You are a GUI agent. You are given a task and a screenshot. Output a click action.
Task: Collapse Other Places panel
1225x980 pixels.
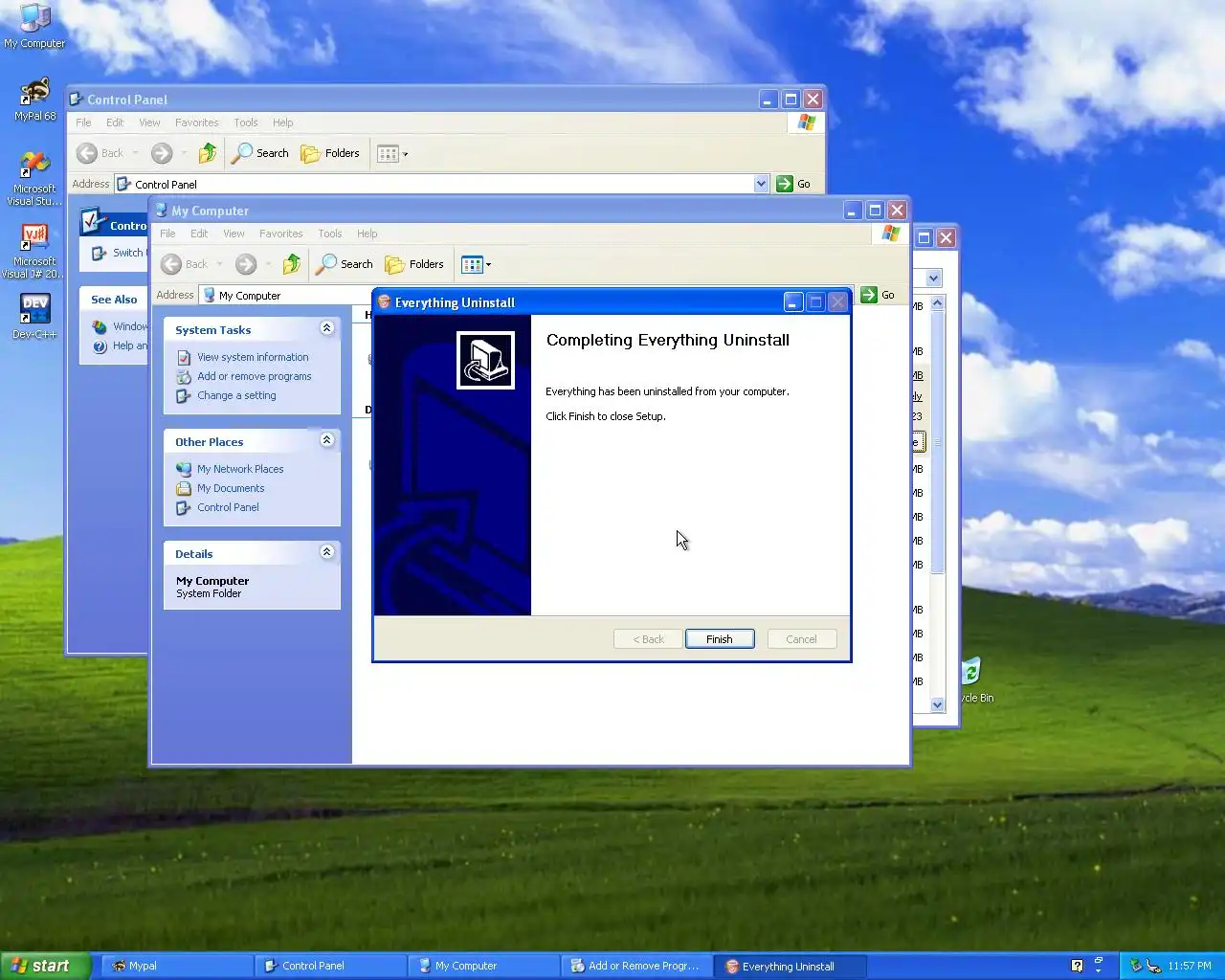(x=326, y=440)
